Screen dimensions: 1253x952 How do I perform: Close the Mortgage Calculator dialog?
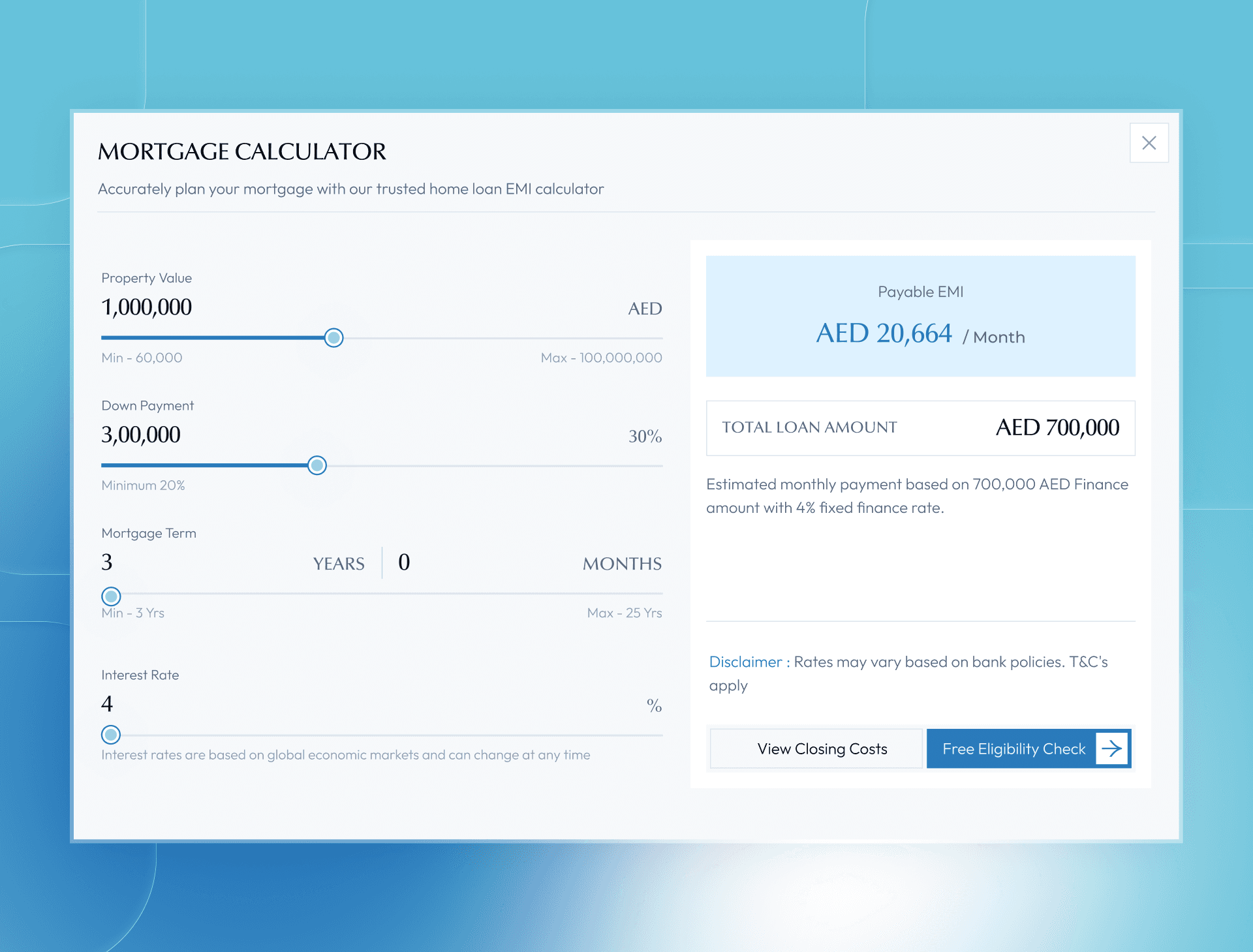point(1149,143)
